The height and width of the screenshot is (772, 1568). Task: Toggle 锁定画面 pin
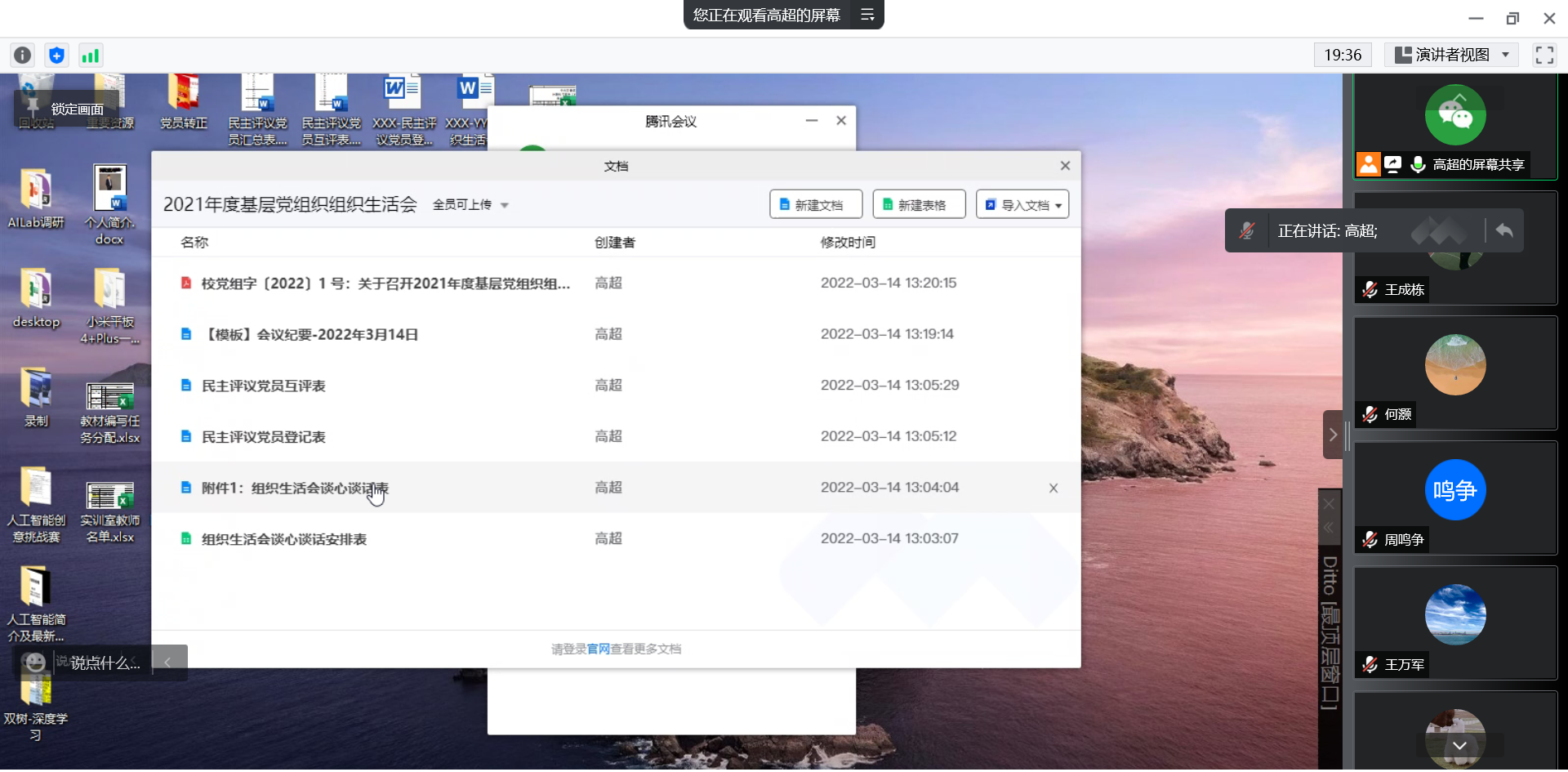pyautogui.click(x=33, y=108)
